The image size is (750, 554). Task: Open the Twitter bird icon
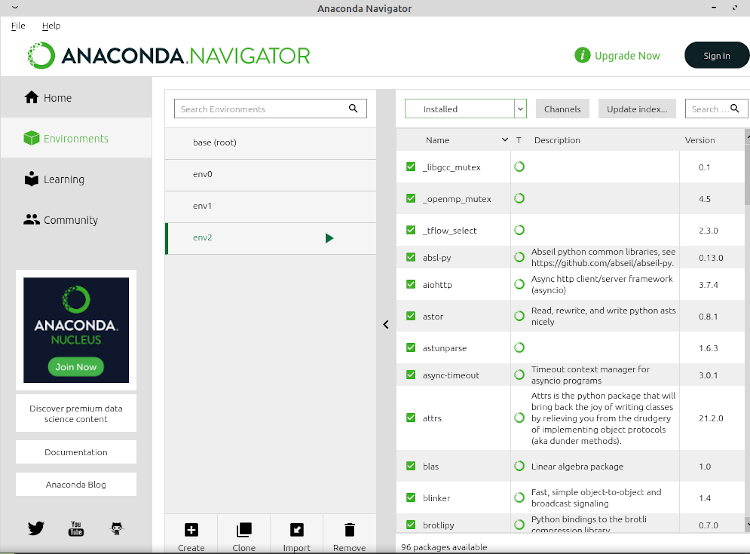point(36,528)
